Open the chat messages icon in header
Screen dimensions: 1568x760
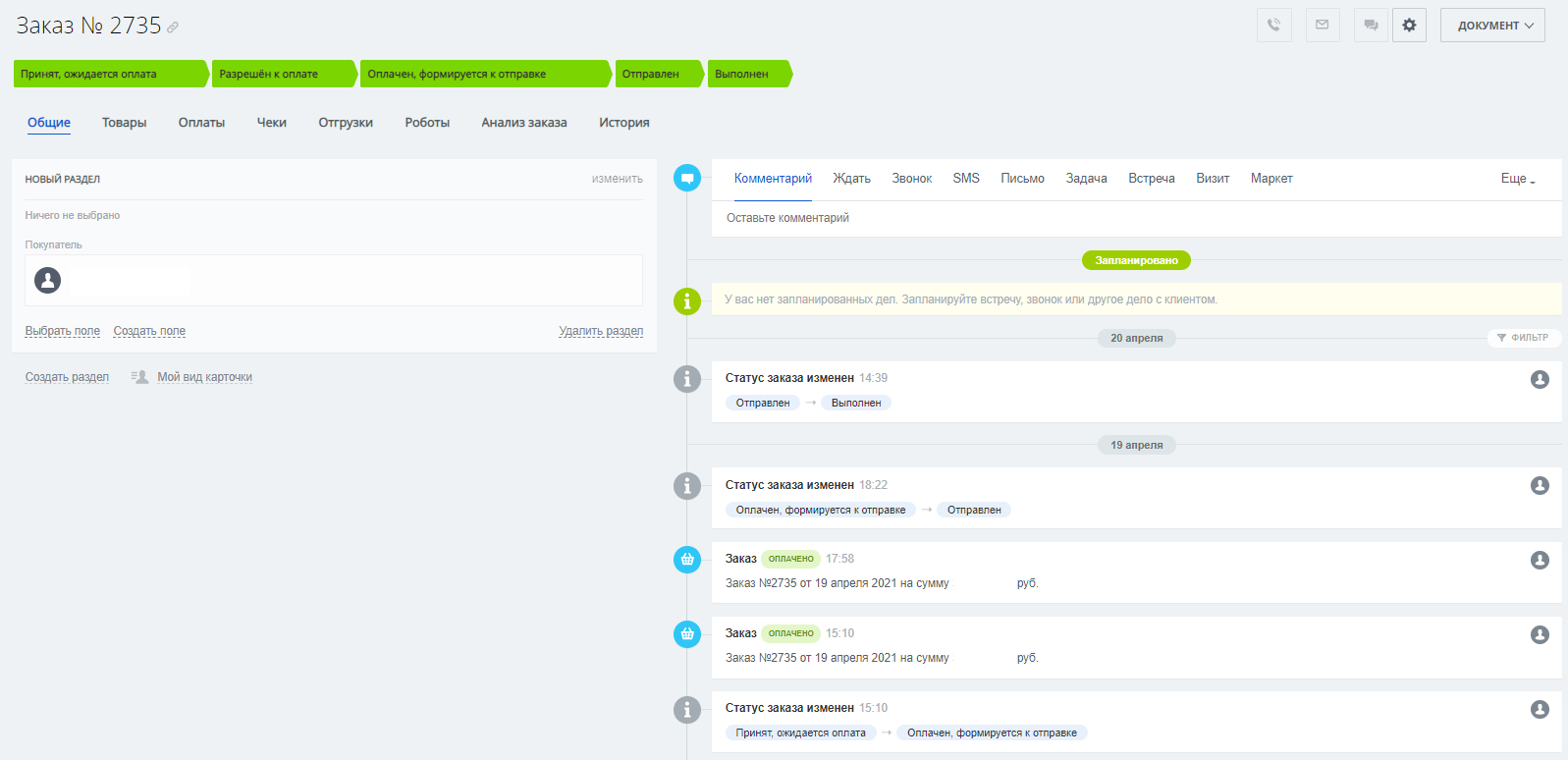point(1371,26)
